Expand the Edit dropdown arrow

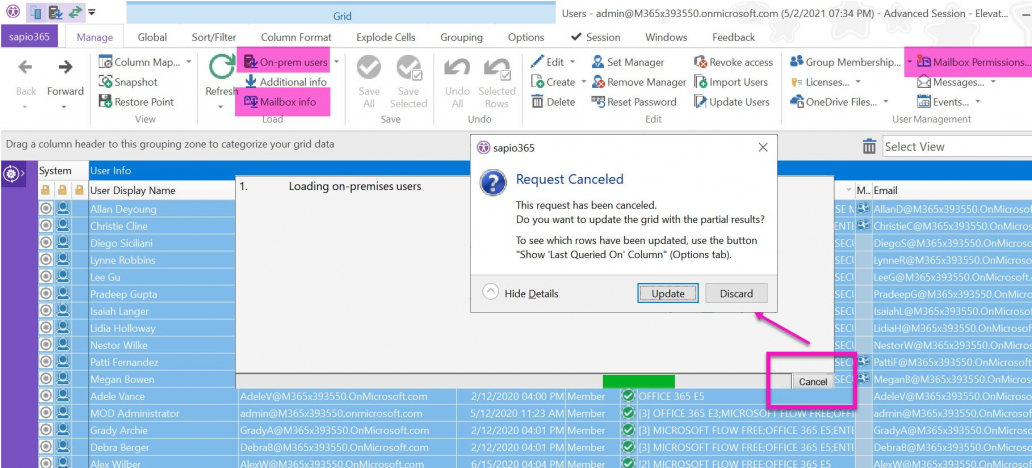[572, 63]
